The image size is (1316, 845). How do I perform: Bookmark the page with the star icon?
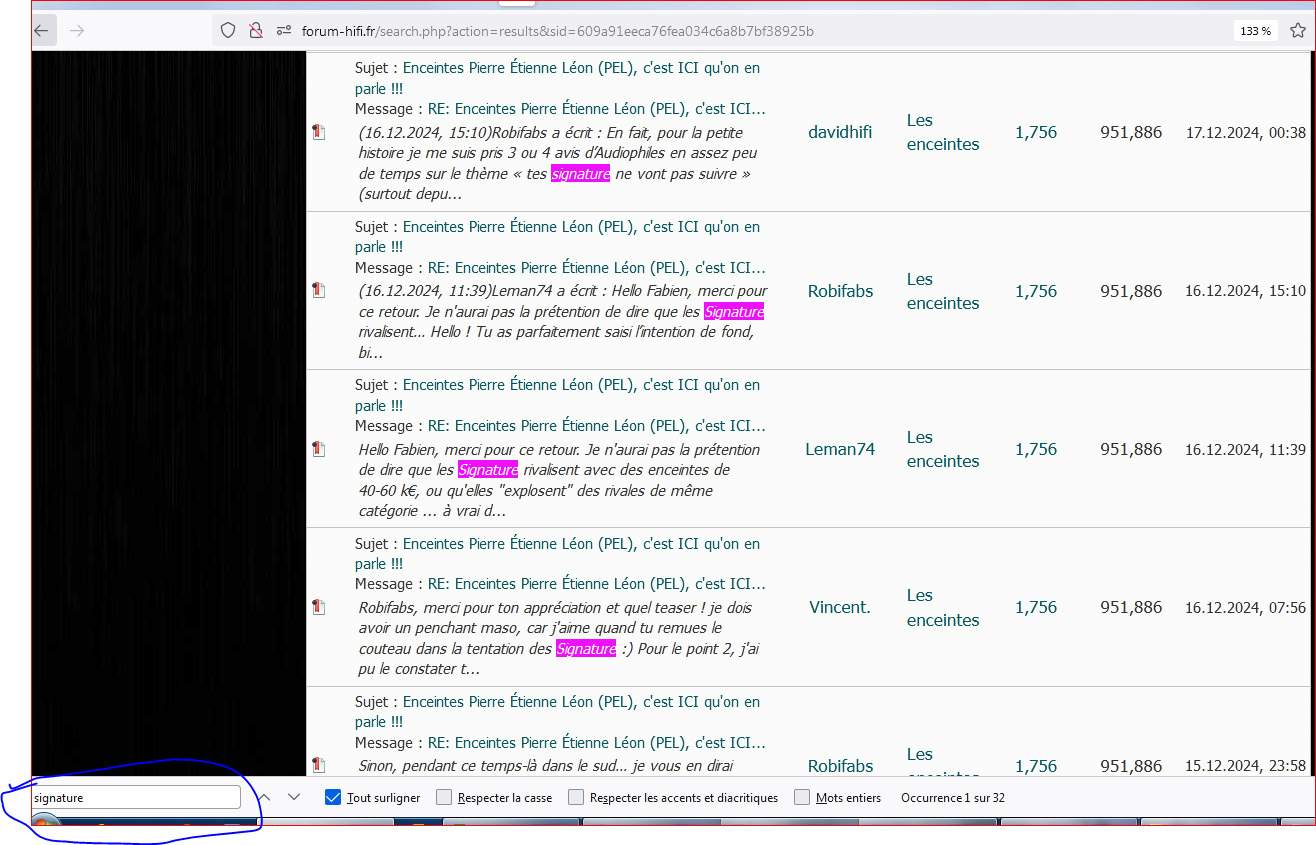point(1298,31)
